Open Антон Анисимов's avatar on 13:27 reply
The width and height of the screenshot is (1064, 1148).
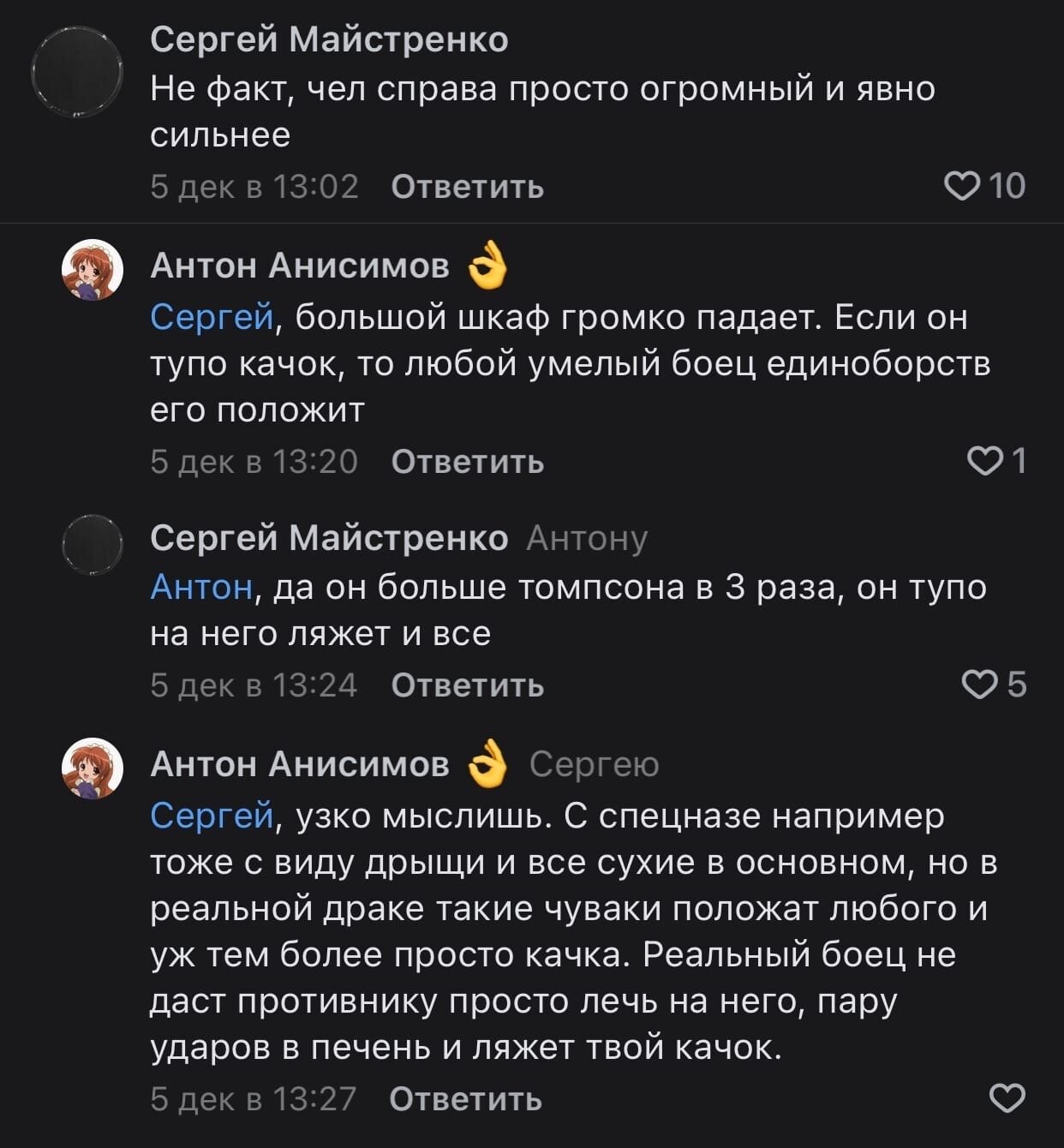93,768
